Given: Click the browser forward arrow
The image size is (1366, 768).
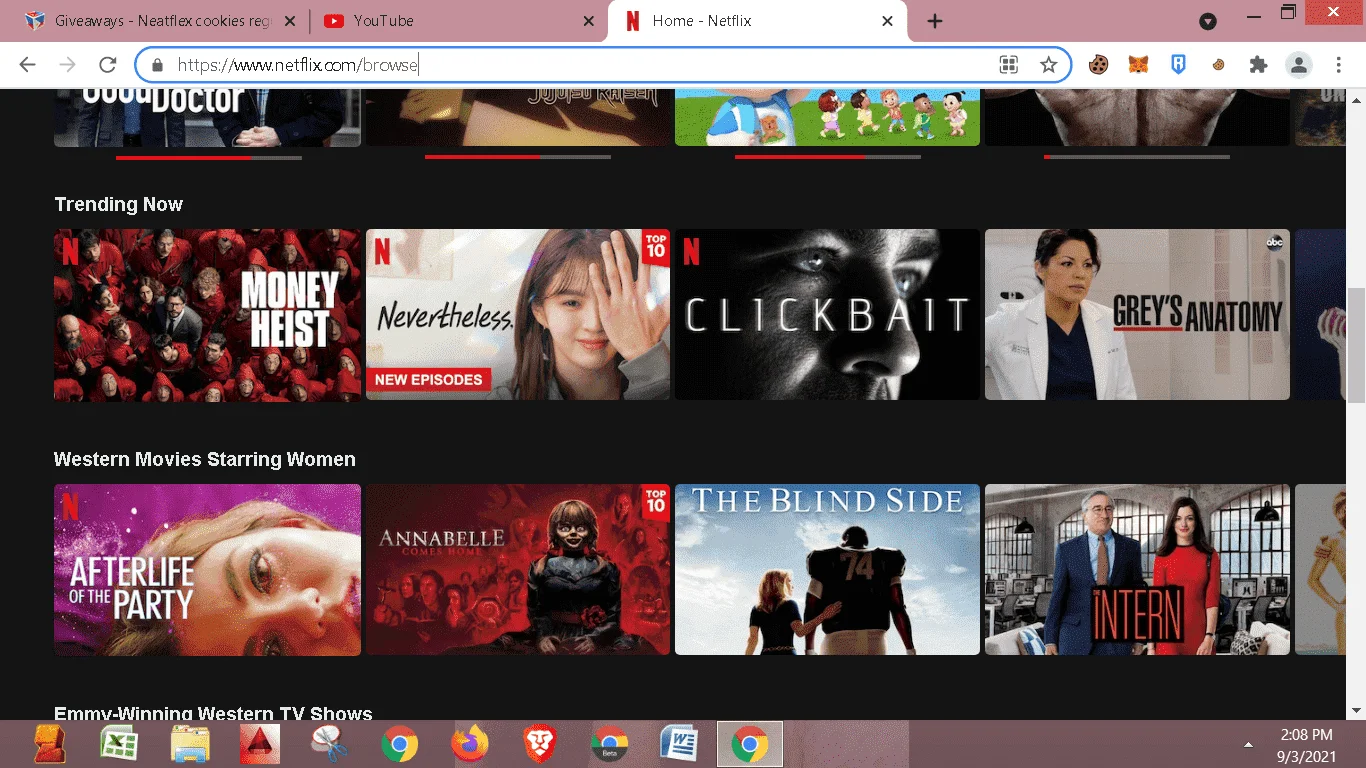Looking at the screenshot, I should 67,65.
